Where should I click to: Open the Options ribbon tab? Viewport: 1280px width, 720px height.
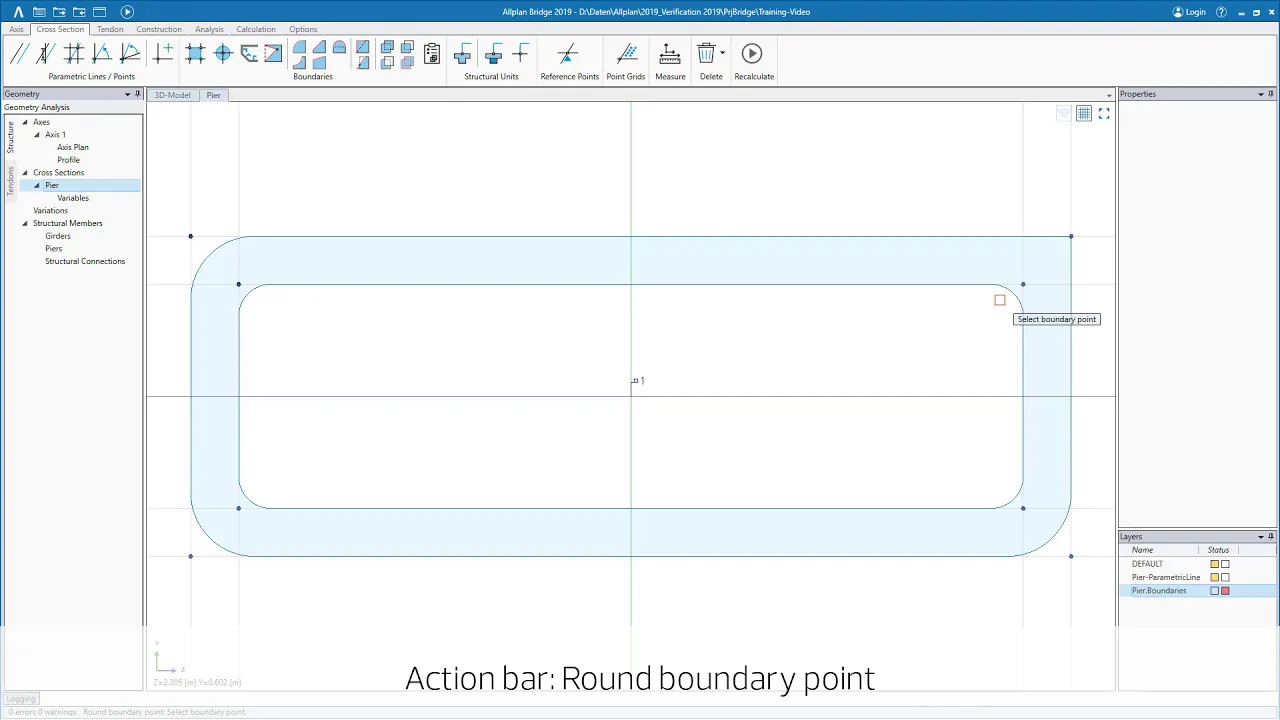pos(303,29)
